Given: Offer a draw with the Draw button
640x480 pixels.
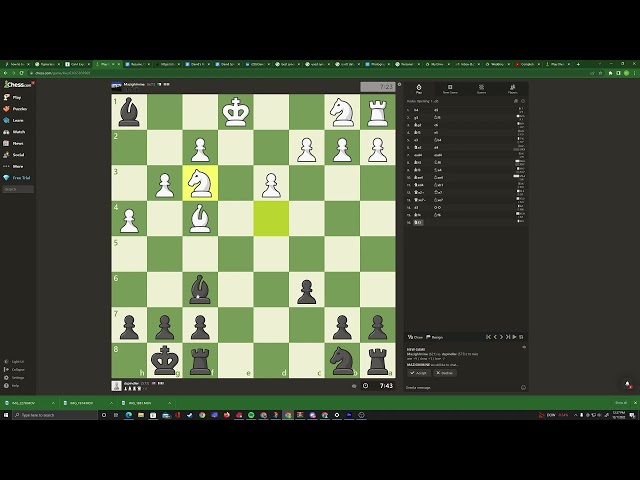Looking at the screenshot, I should point(416,337).
